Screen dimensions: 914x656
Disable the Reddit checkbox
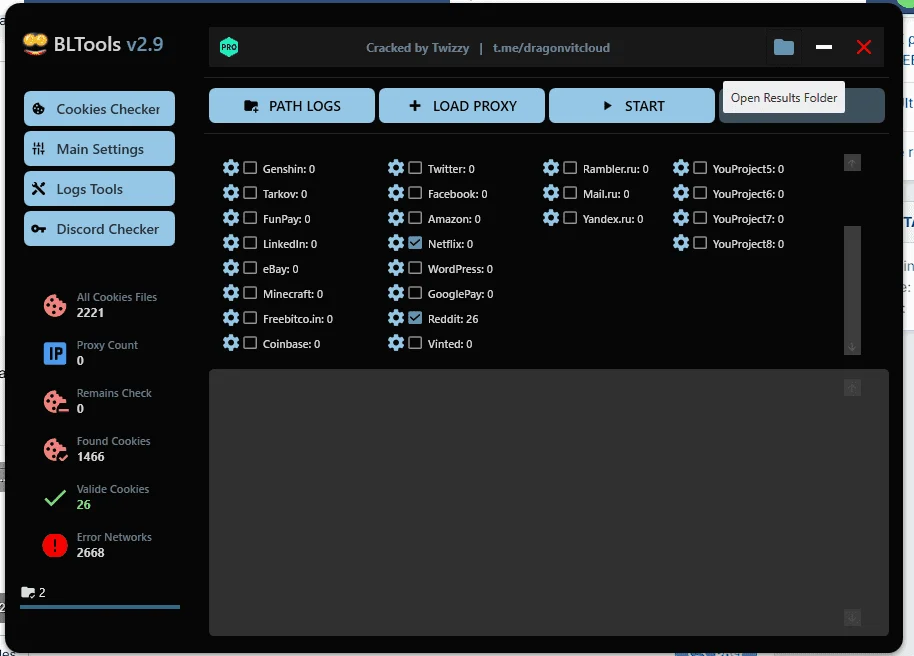415,318
